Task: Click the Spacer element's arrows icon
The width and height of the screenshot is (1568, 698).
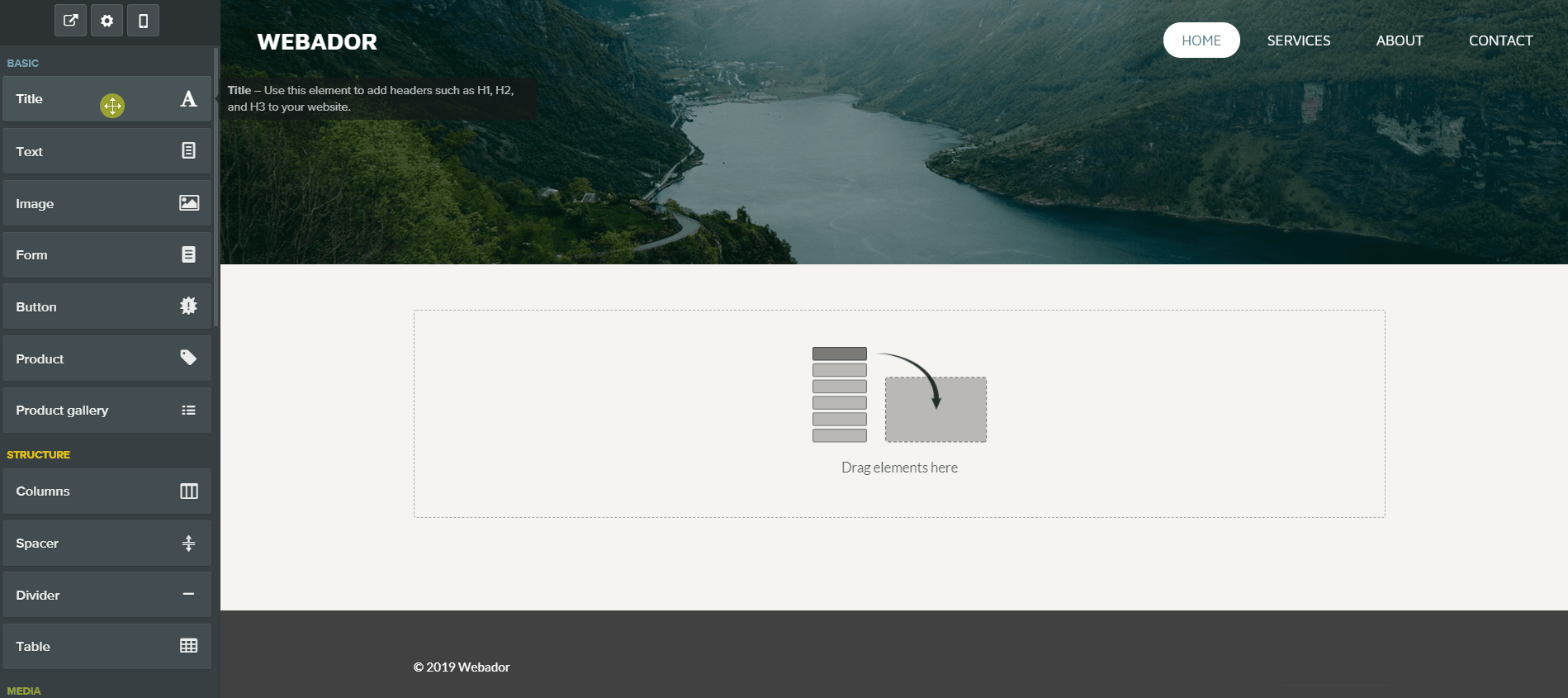Action: pyautogui.click(x=188, y=543)
